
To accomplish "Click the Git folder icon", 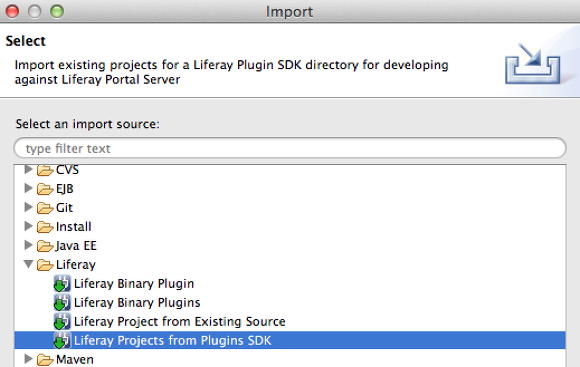I will (45, 208).
